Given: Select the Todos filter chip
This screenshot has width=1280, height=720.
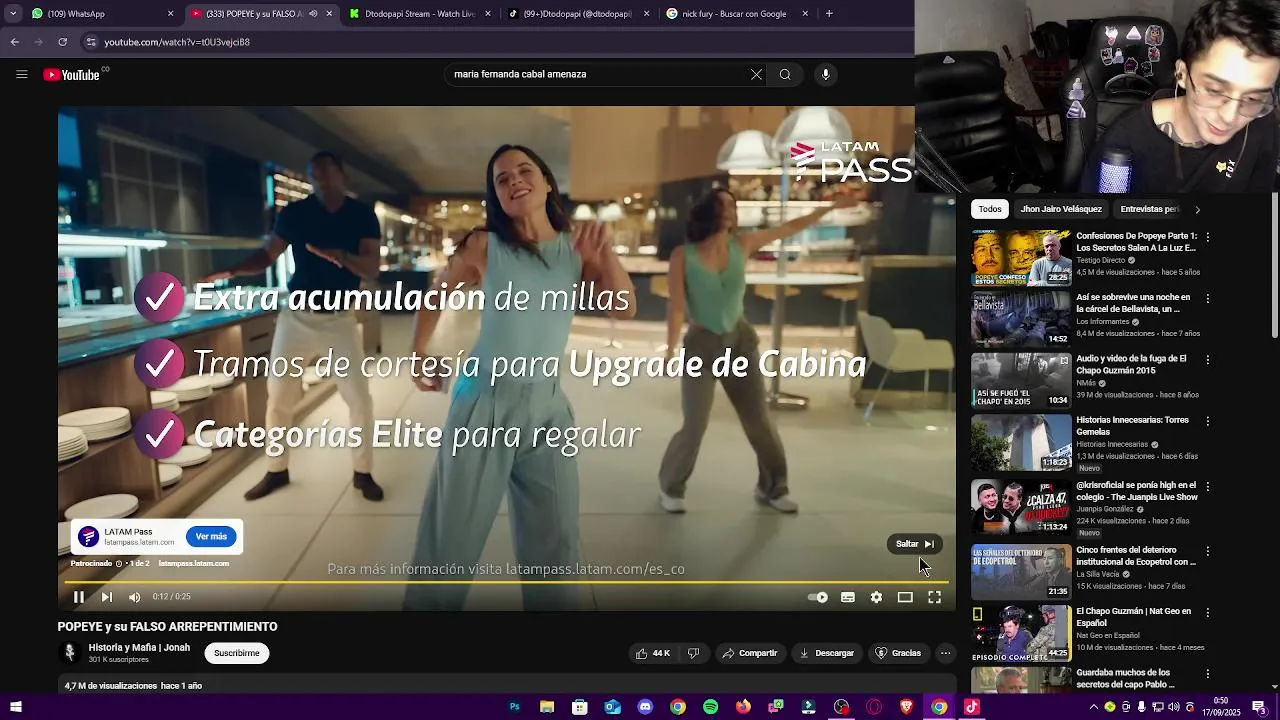Looking at the screenshot, I should [x=990, y=209].
